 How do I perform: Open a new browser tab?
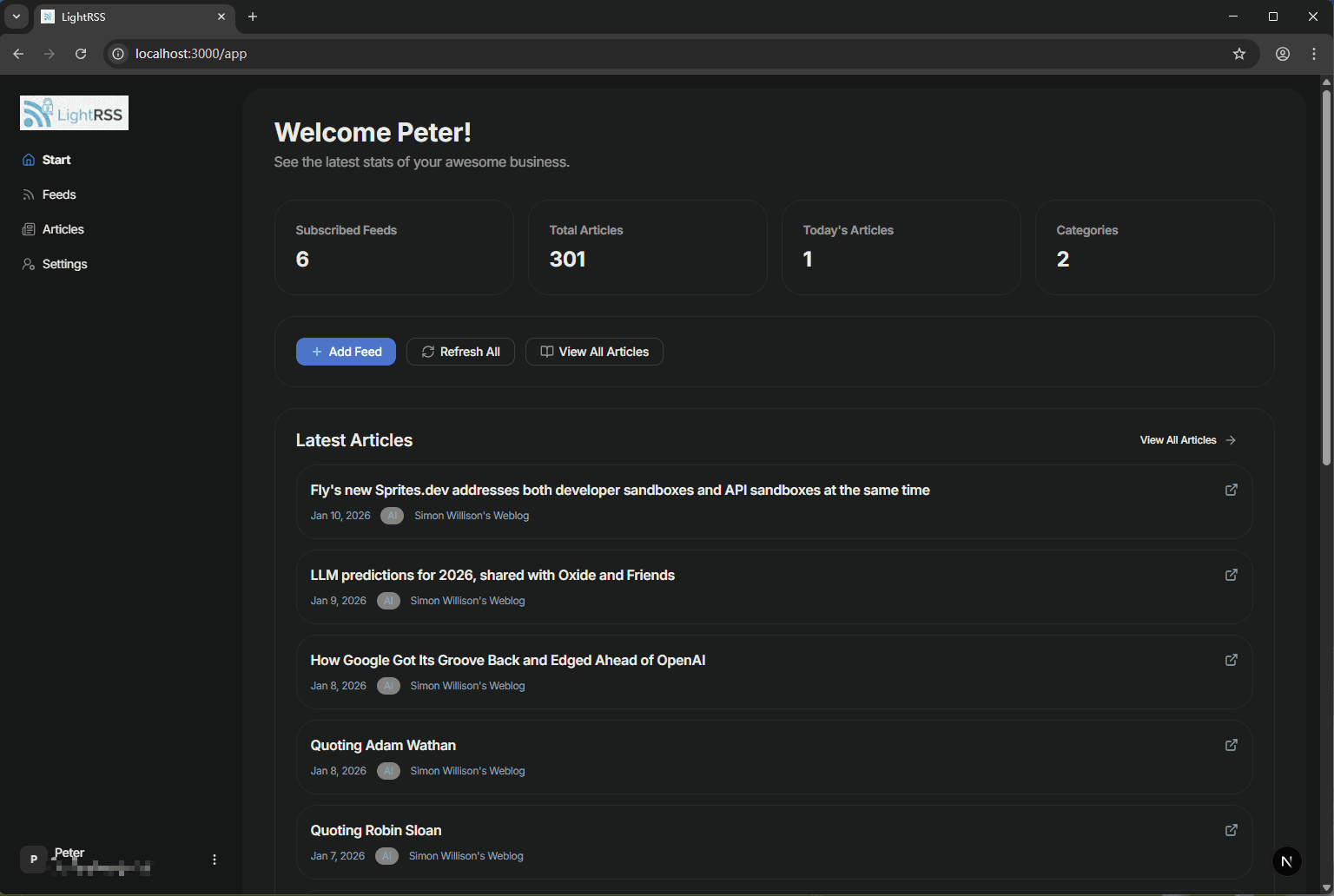point(253,16)
